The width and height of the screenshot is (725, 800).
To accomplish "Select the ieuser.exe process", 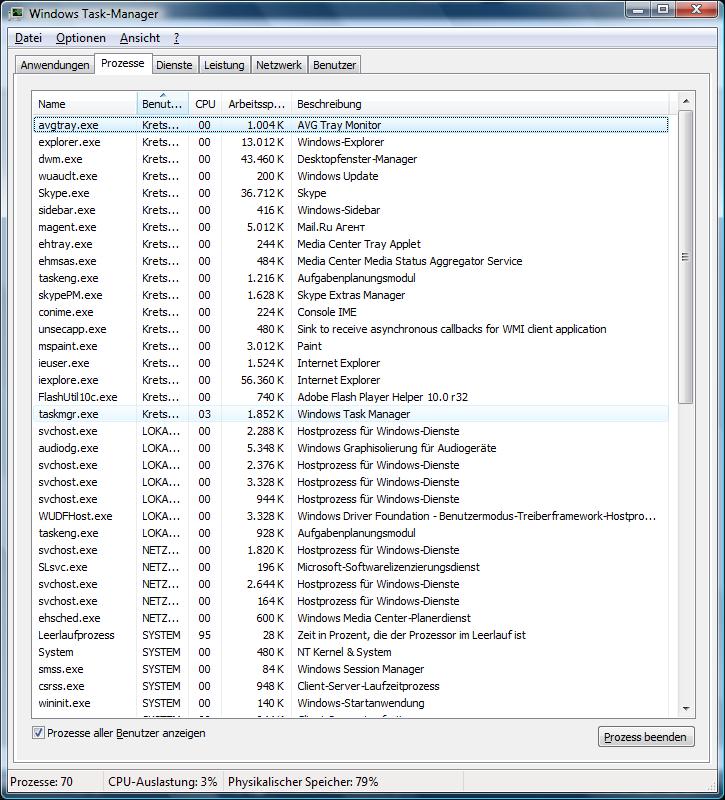I will pyautogui.click(x=351, y=363).
